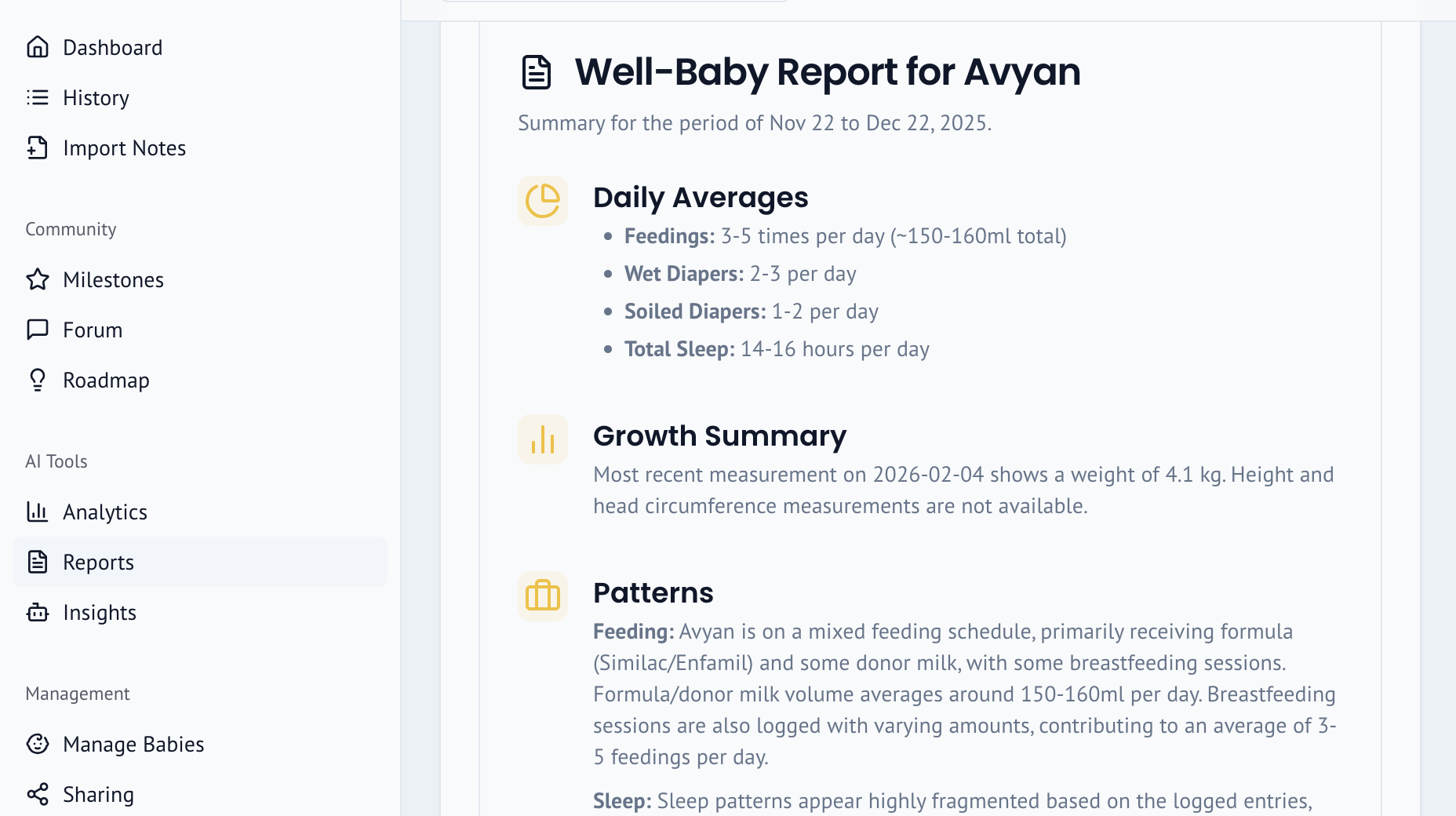Switch to the Reports section
The image size is (1456, 816).
[x=99, y=562]
